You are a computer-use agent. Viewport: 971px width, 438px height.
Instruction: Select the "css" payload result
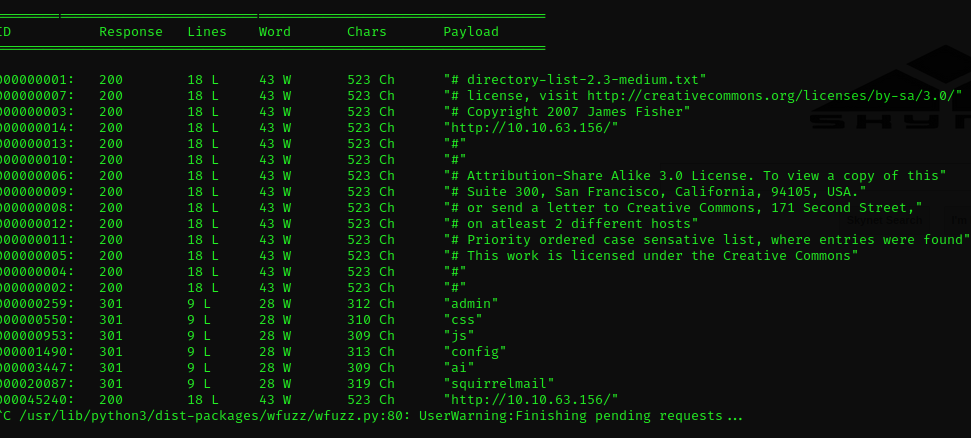pyautogui.click(x=463, y=319)
